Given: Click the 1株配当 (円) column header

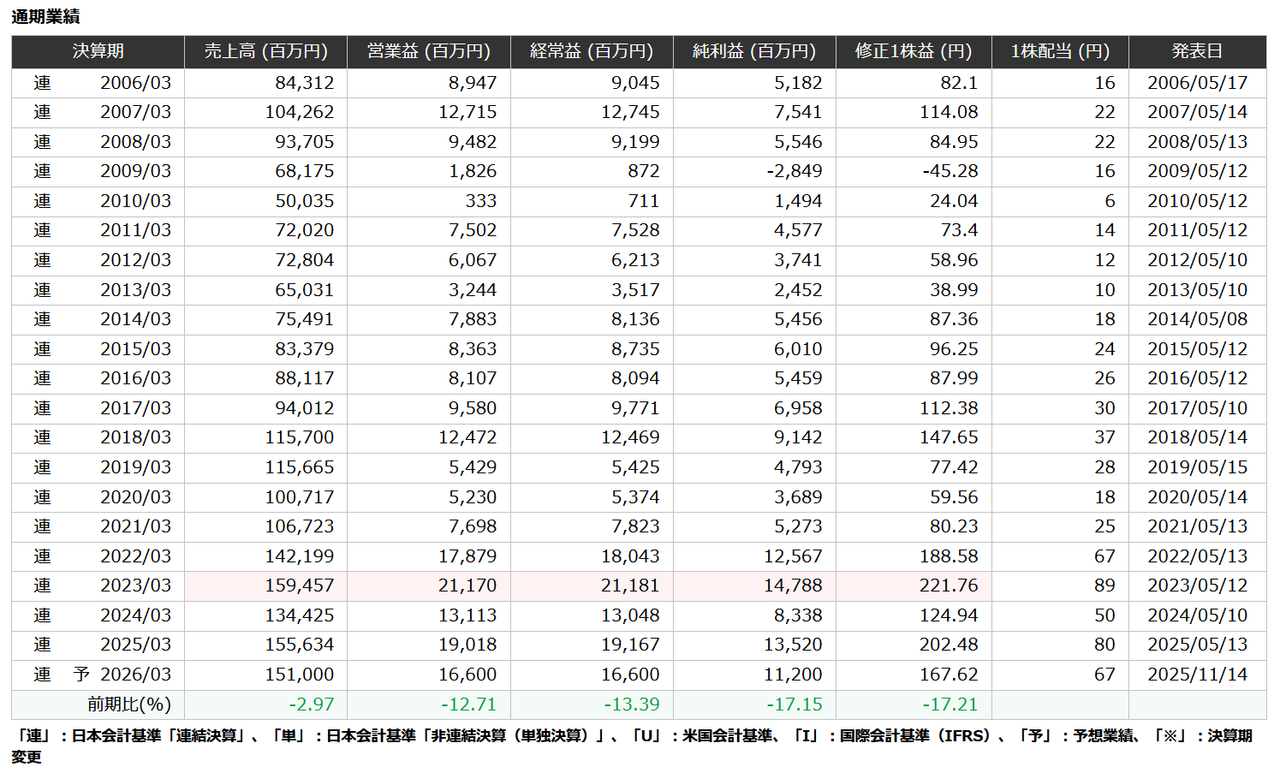Looking at the screenshot, I should 1059,52.
